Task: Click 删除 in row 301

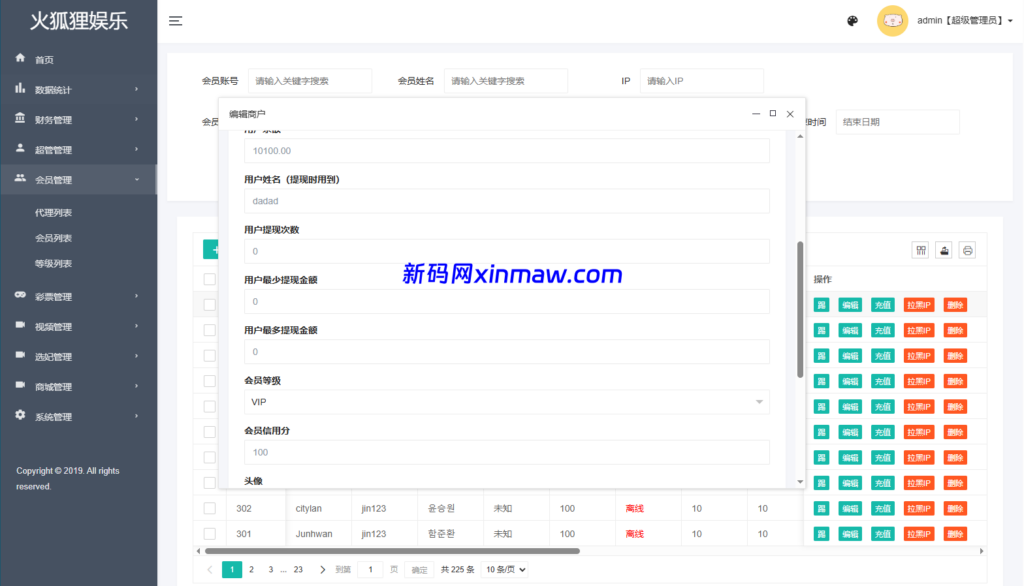Action: tap(955, 534)
